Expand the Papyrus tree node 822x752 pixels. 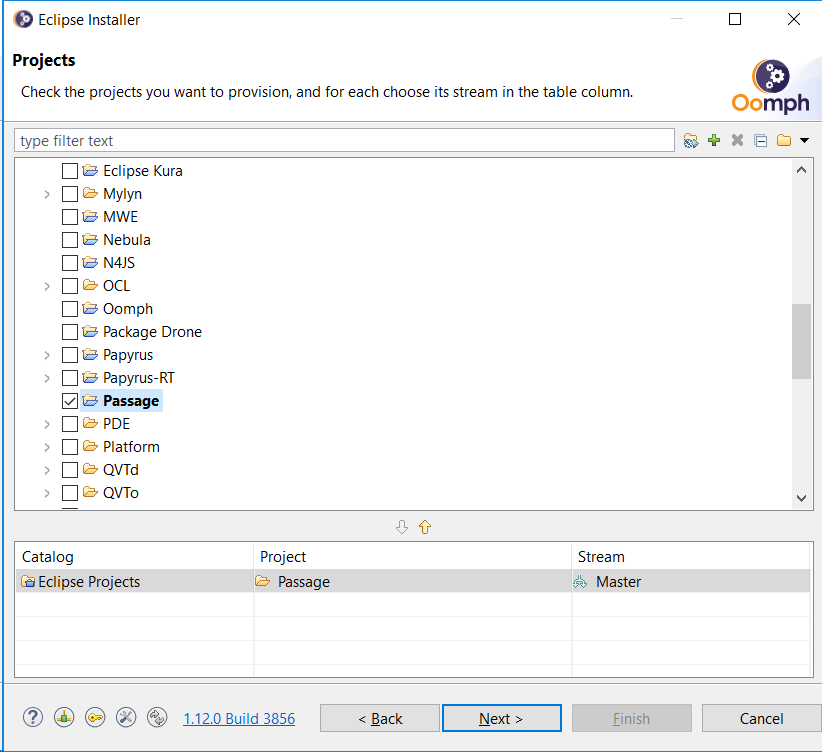pos(47,355)
